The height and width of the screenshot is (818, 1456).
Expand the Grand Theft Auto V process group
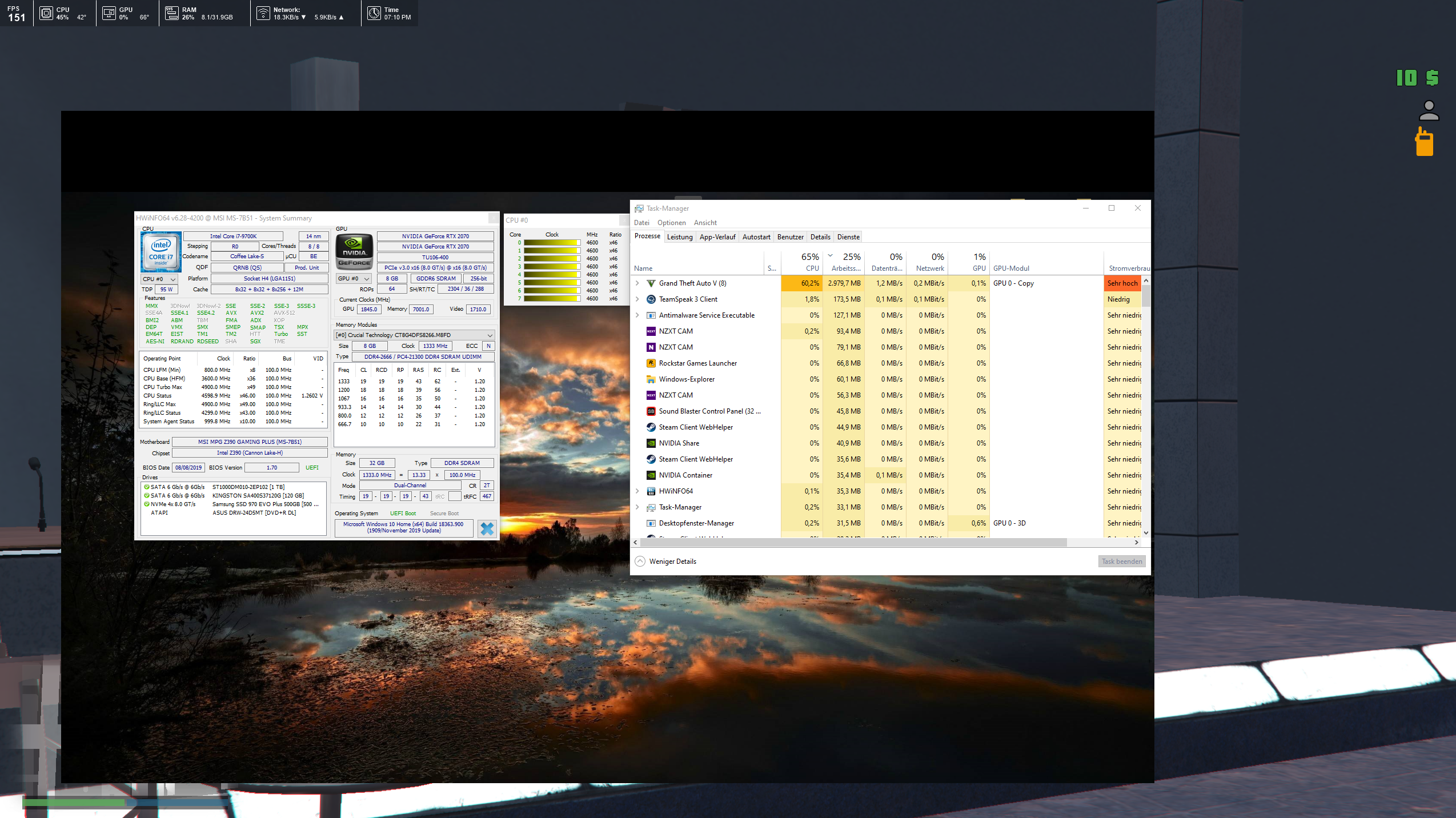[637, 283]
